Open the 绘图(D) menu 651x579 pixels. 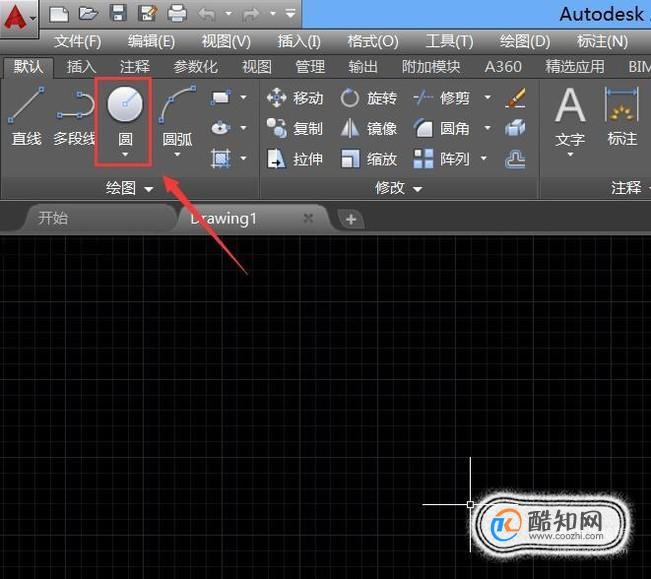(x=525, y=41)
